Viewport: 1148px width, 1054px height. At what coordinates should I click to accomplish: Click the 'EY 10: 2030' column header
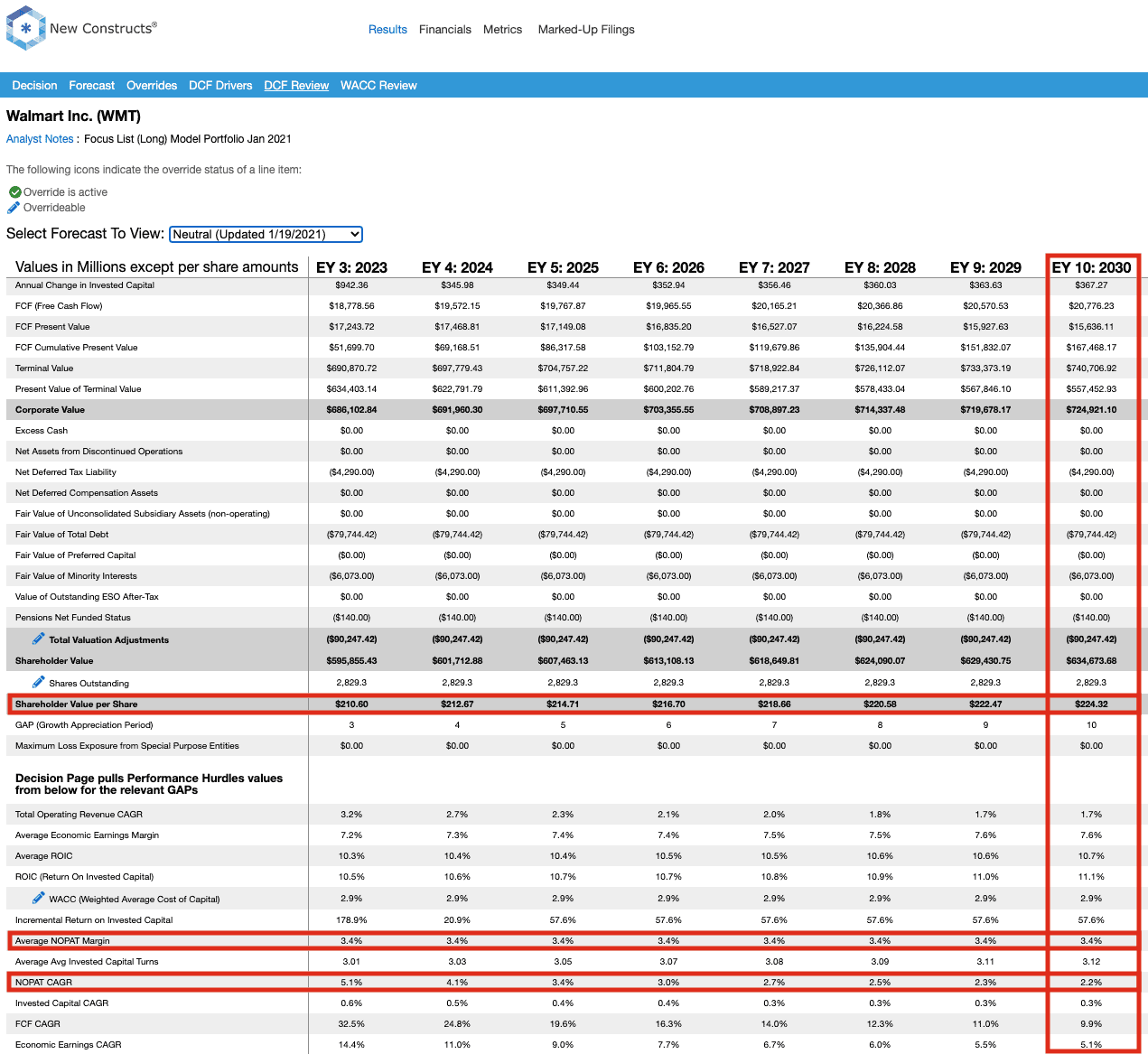click(1091, 267)
